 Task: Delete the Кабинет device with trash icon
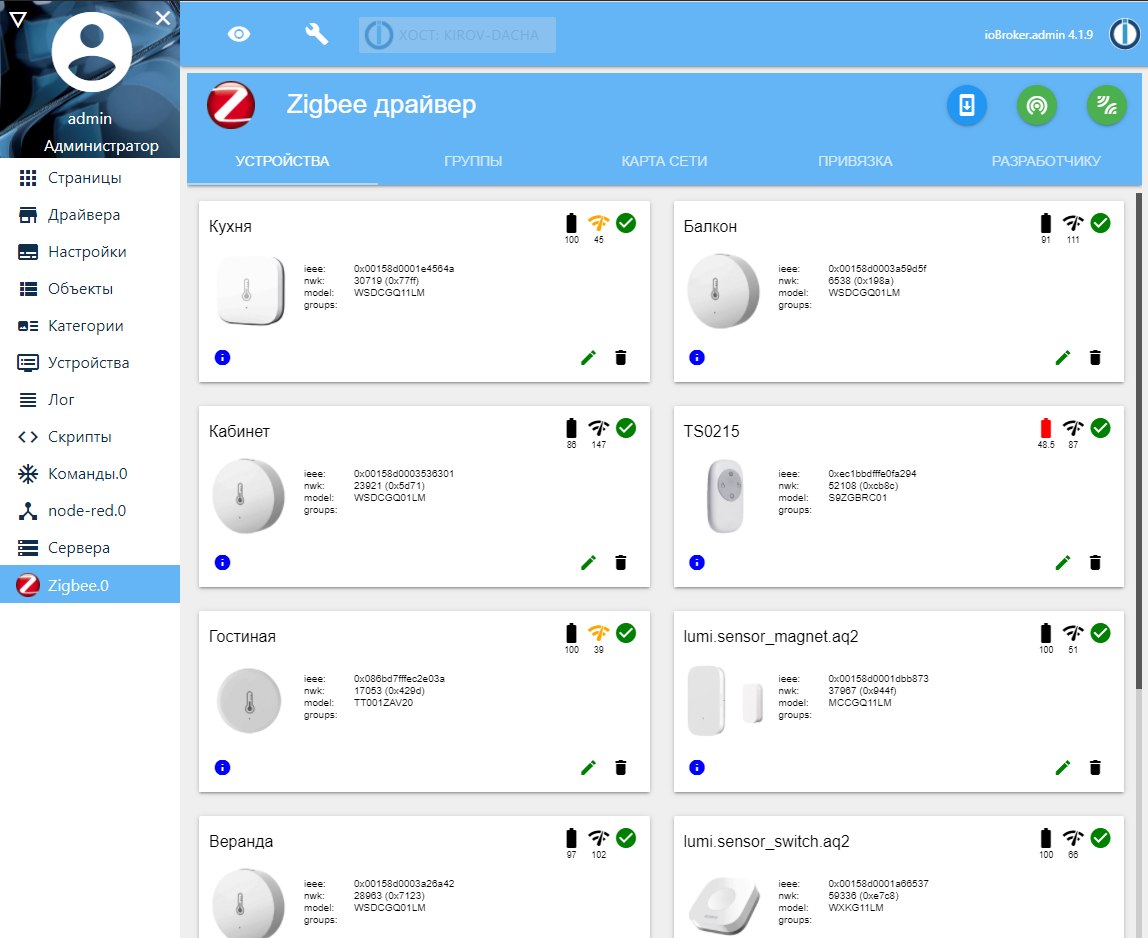tap(621, 562)
